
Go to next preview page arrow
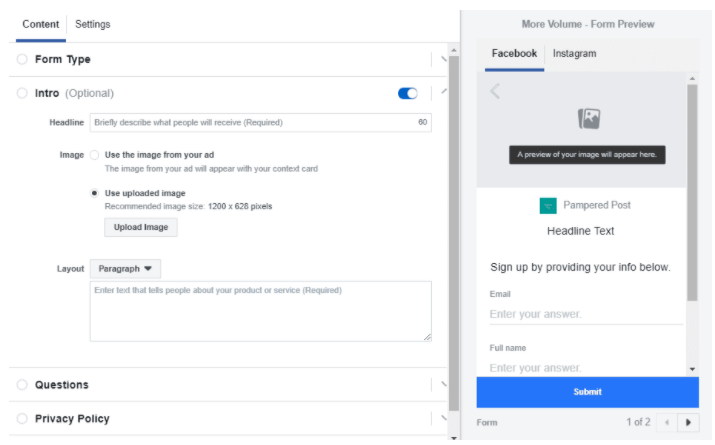[688, 422]
